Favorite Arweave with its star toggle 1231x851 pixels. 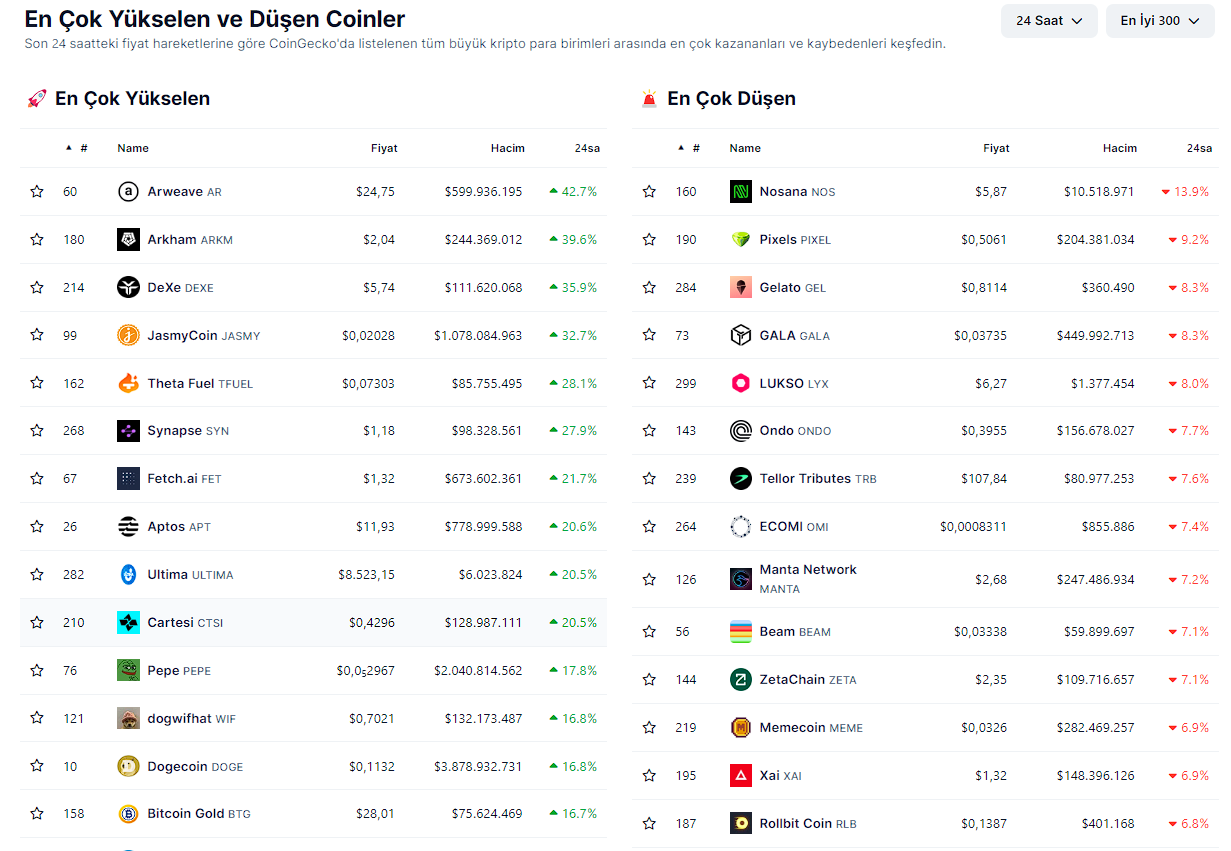click(x=37, y=191)
